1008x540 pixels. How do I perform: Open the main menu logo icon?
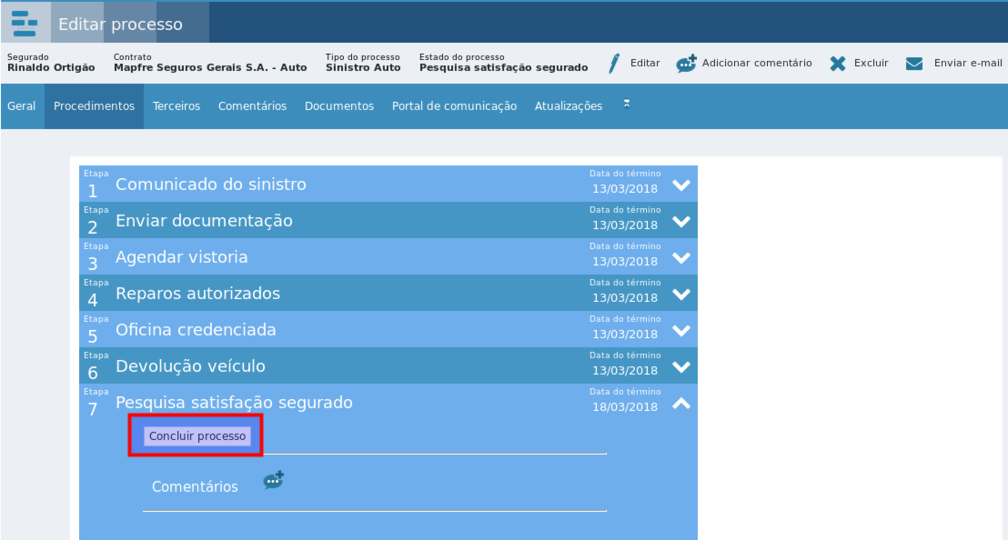pyautogui.click(x=24, y=24)
